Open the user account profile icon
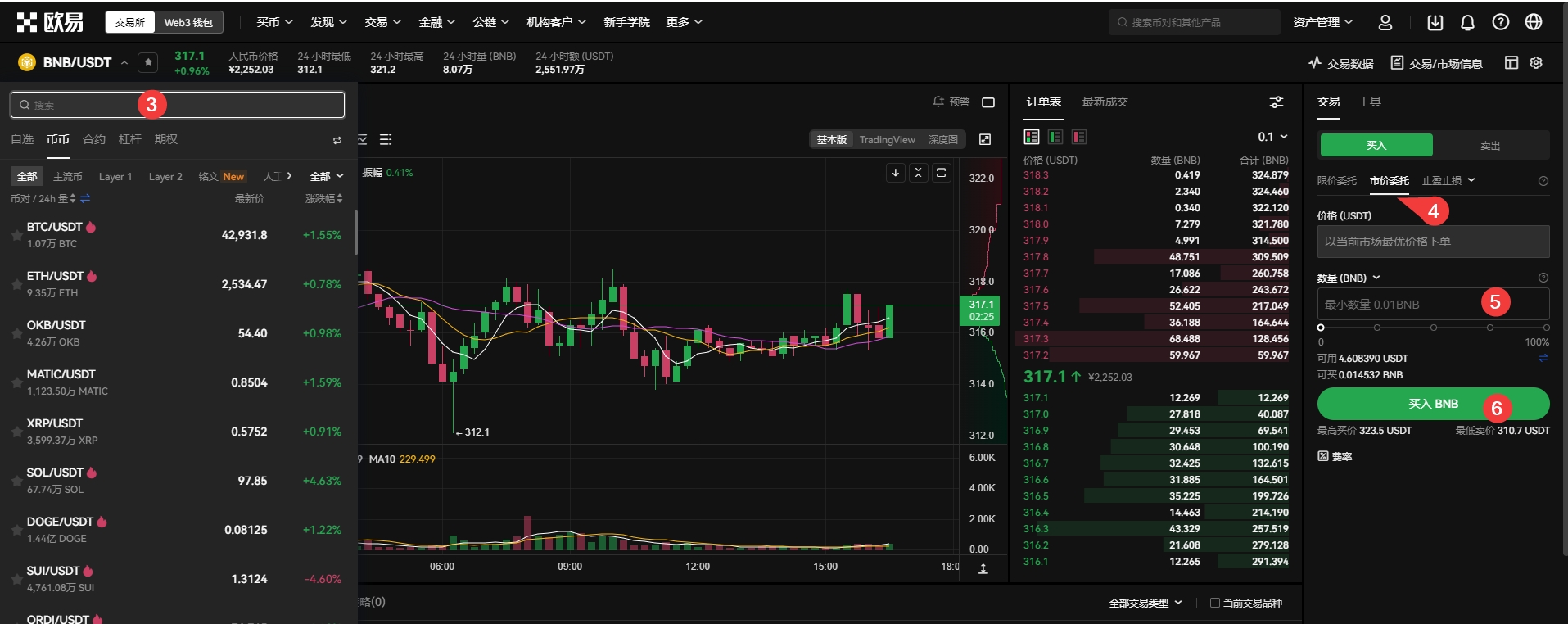The width and height of the screenshot is (1568, 624). [1385, 22]
